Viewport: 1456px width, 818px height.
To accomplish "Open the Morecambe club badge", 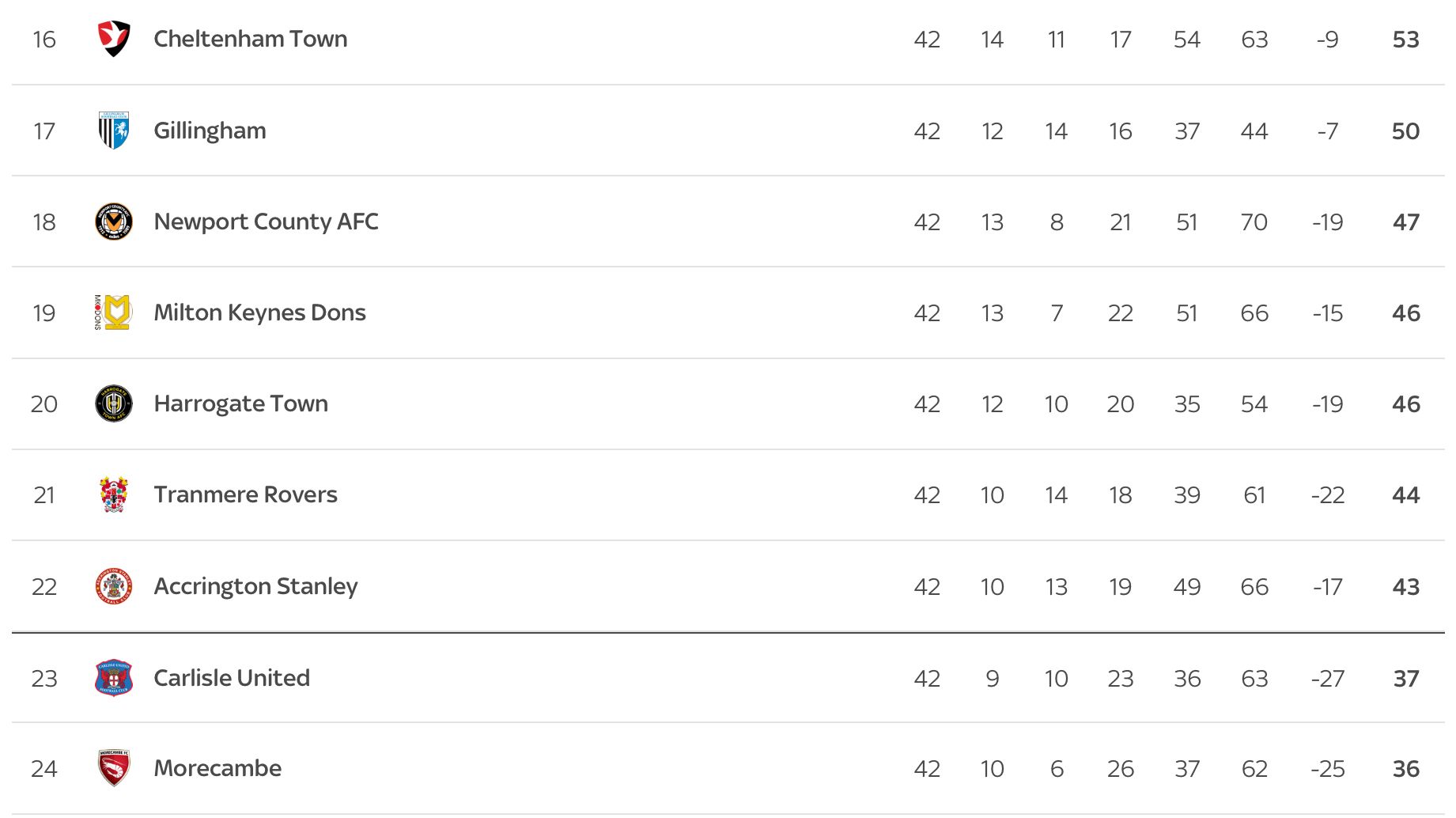I will tap(113, 768).
